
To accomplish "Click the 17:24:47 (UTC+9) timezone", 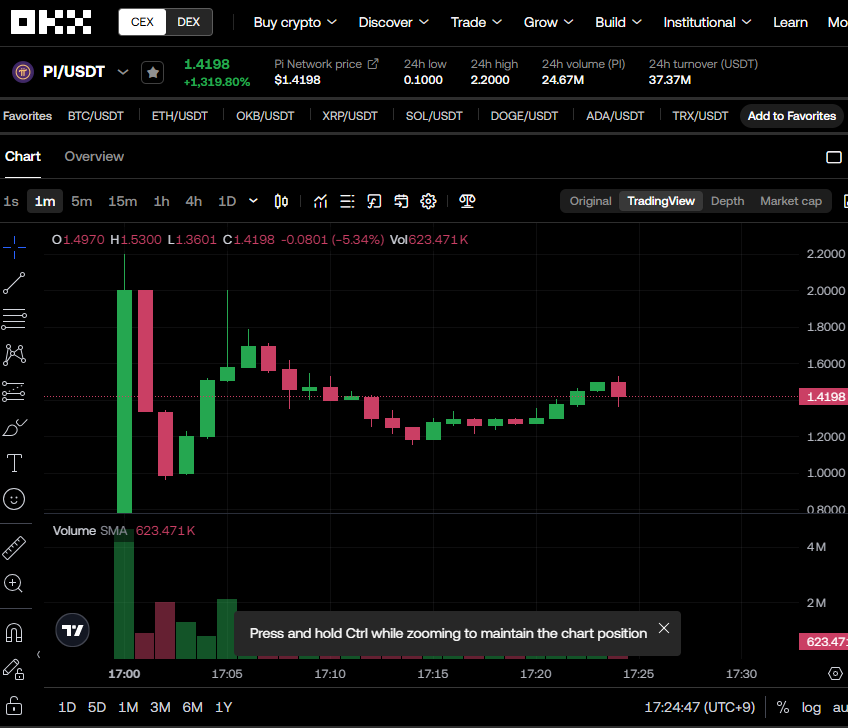I will pos(699,707).
